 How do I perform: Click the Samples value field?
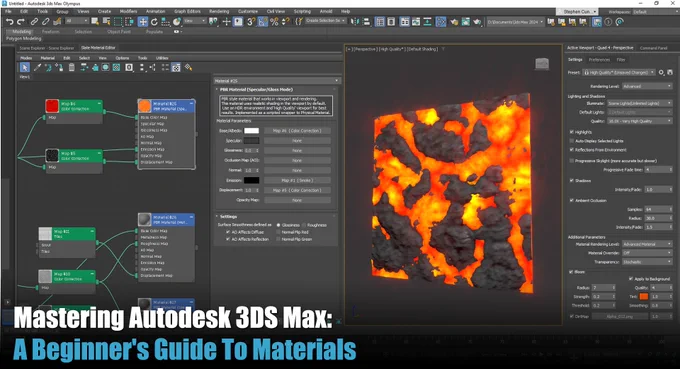coord(658,209)
